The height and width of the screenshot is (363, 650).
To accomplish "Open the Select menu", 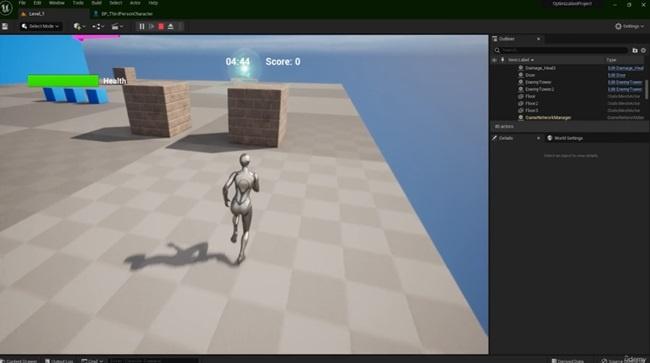I will [116, 3].
